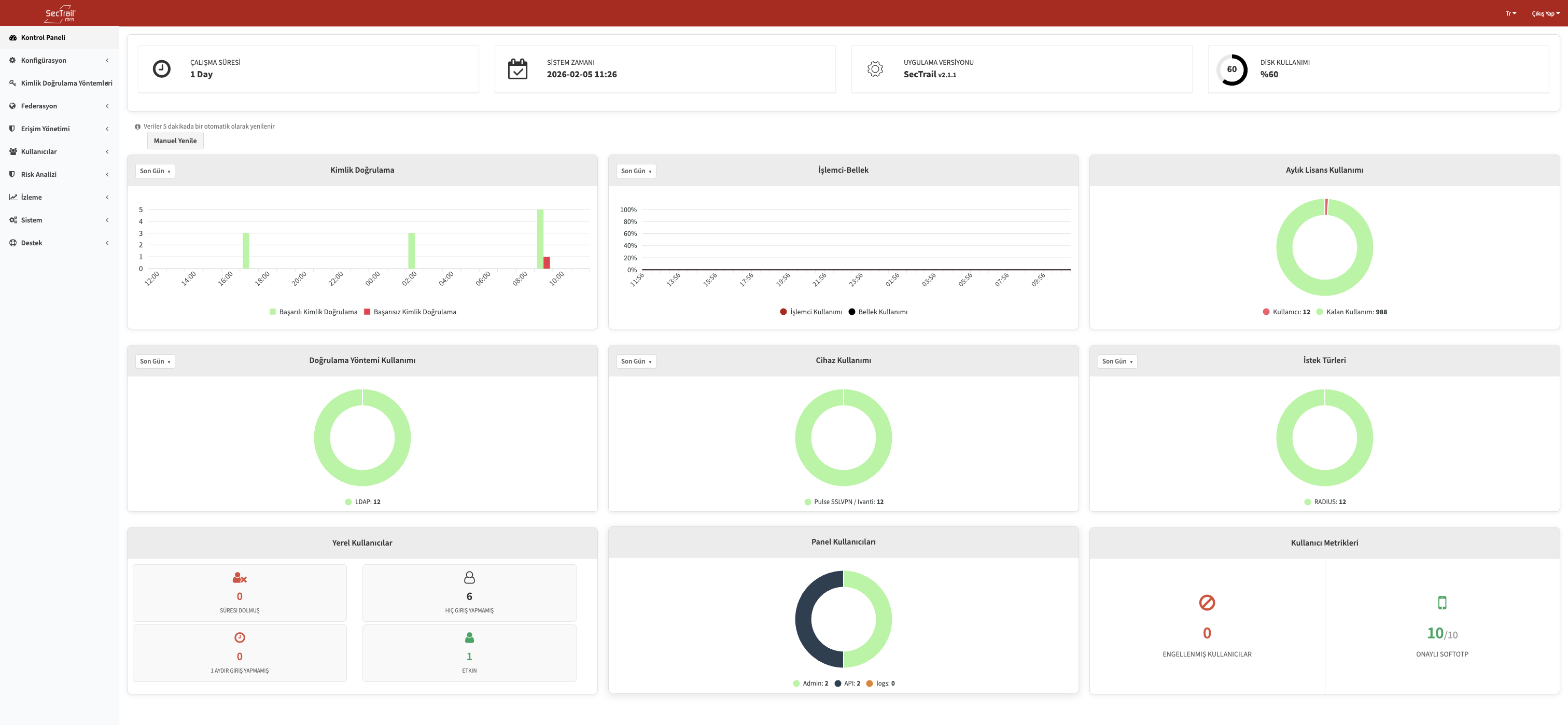Open the Sistem menu in the sidebar
Screen dimensions: 1568x725
point(31,220)
